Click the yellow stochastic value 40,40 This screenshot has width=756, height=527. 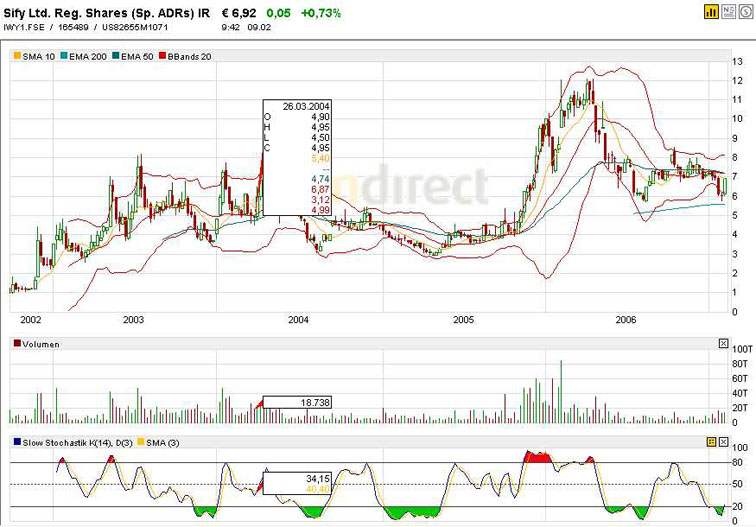pos(318,489)
